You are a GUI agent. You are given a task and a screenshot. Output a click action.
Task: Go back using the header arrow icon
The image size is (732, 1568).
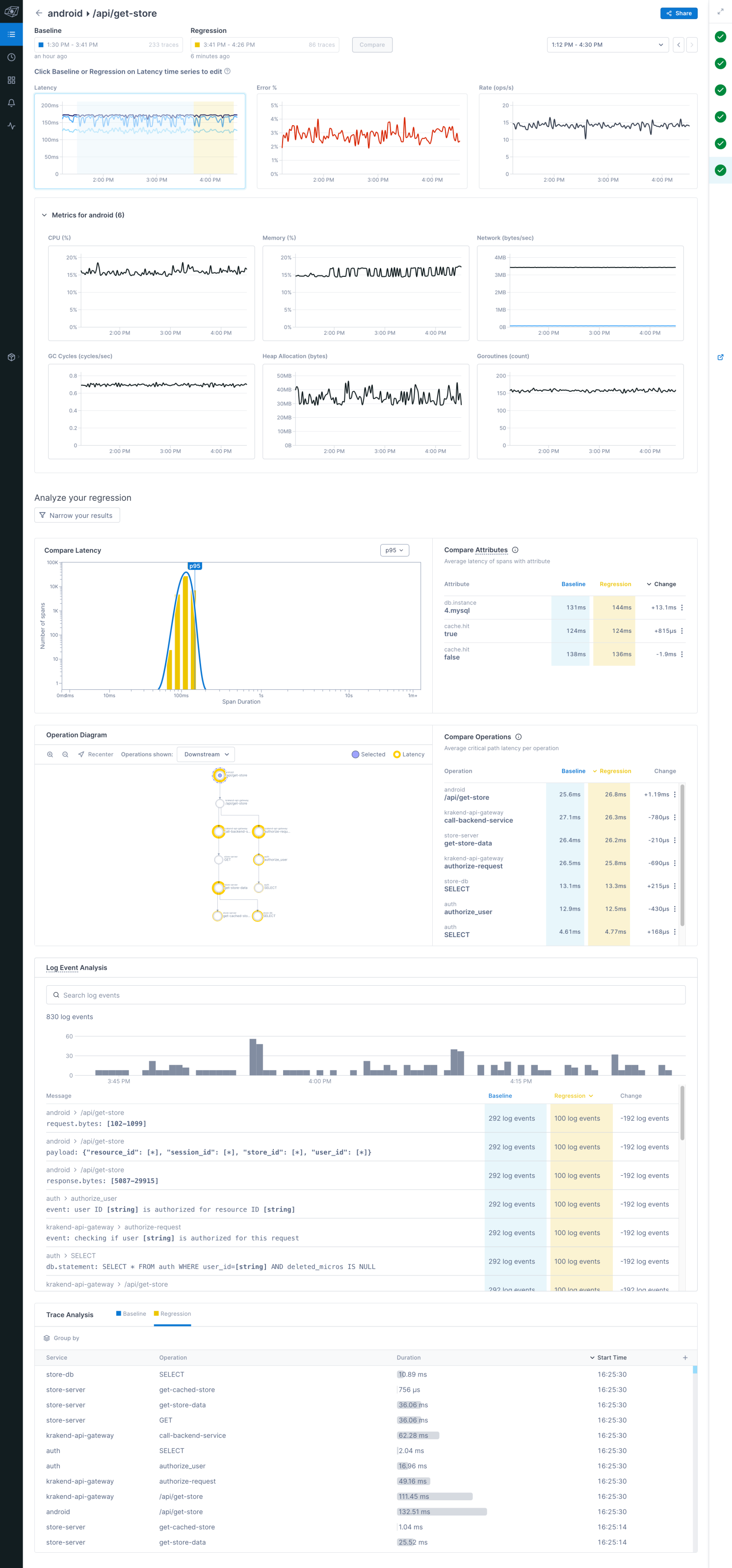tap(39, 13)
